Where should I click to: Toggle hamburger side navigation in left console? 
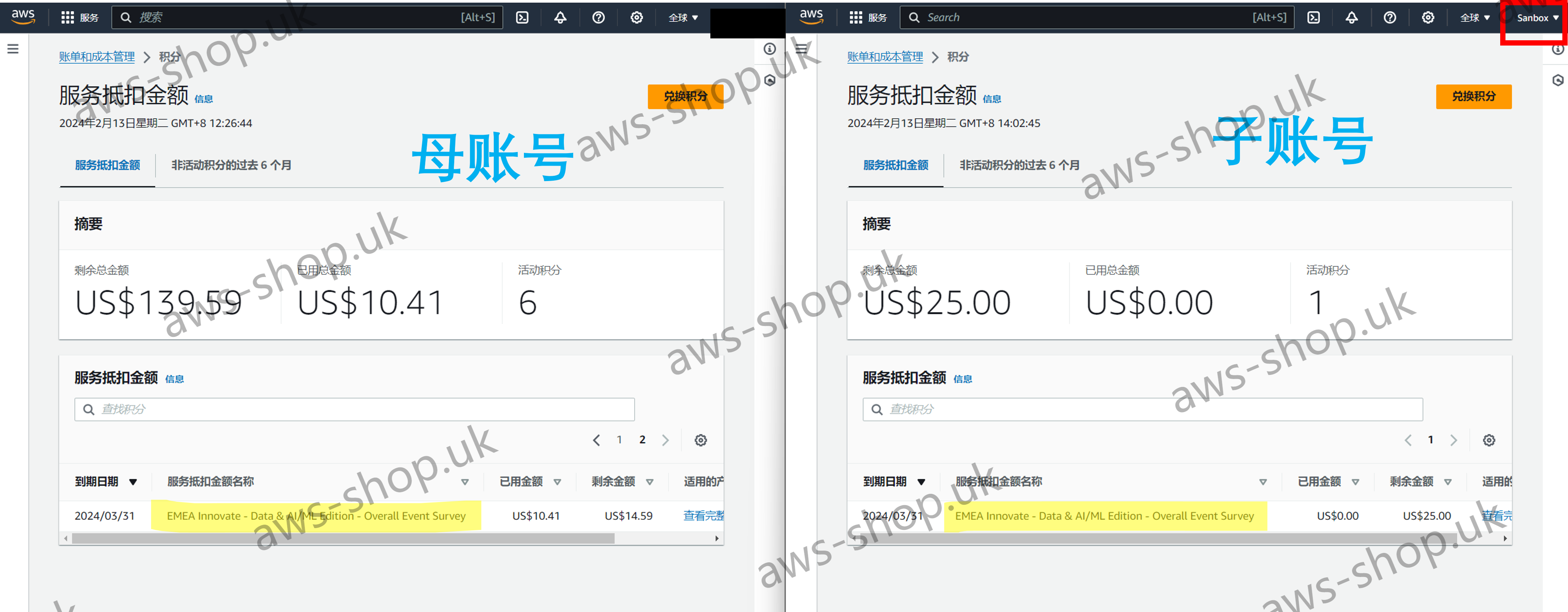(x=13, y=49)
